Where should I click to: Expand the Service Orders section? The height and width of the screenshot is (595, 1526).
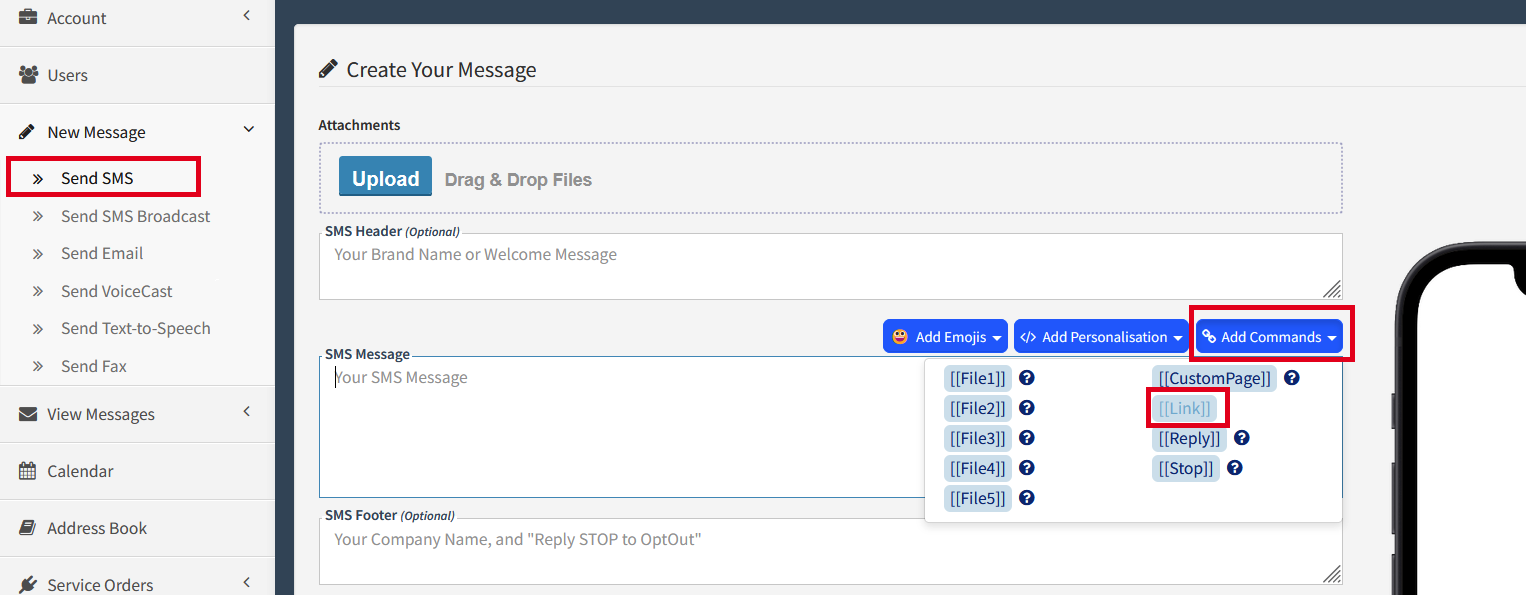[247, 581]
